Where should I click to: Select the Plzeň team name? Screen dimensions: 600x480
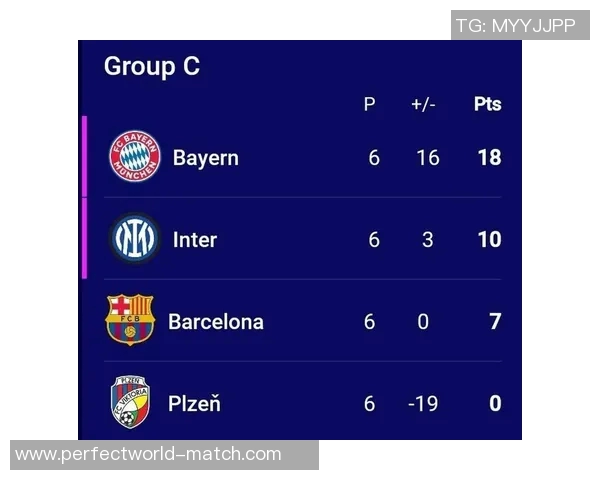click(x=196, y=404)
